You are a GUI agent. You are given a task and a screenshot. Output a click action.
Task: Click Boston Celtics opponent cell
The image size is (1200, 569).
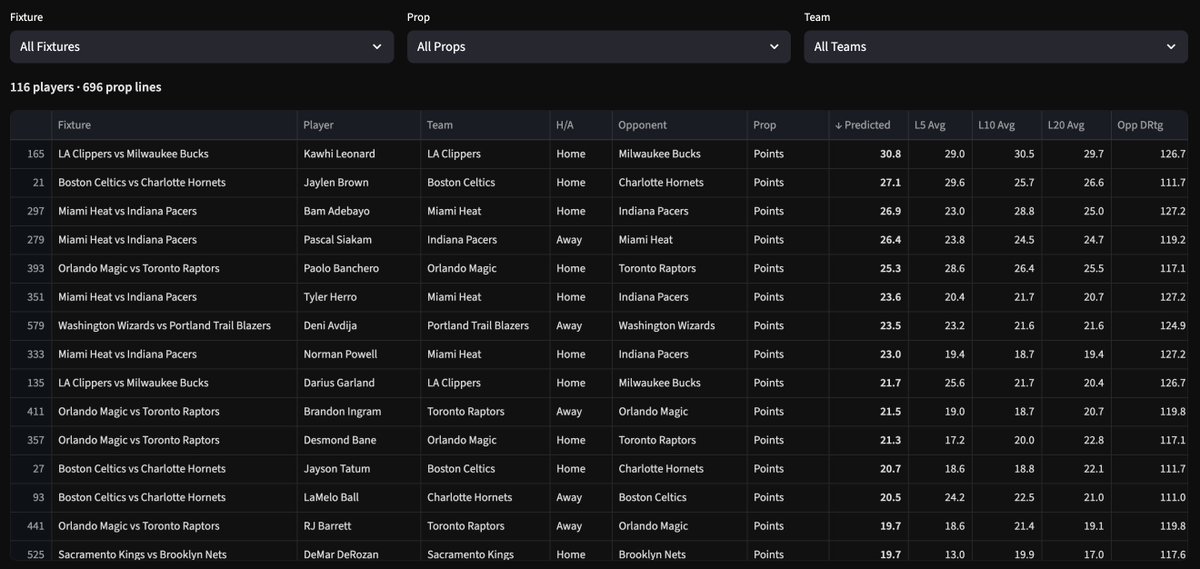[x=678, y=497]
